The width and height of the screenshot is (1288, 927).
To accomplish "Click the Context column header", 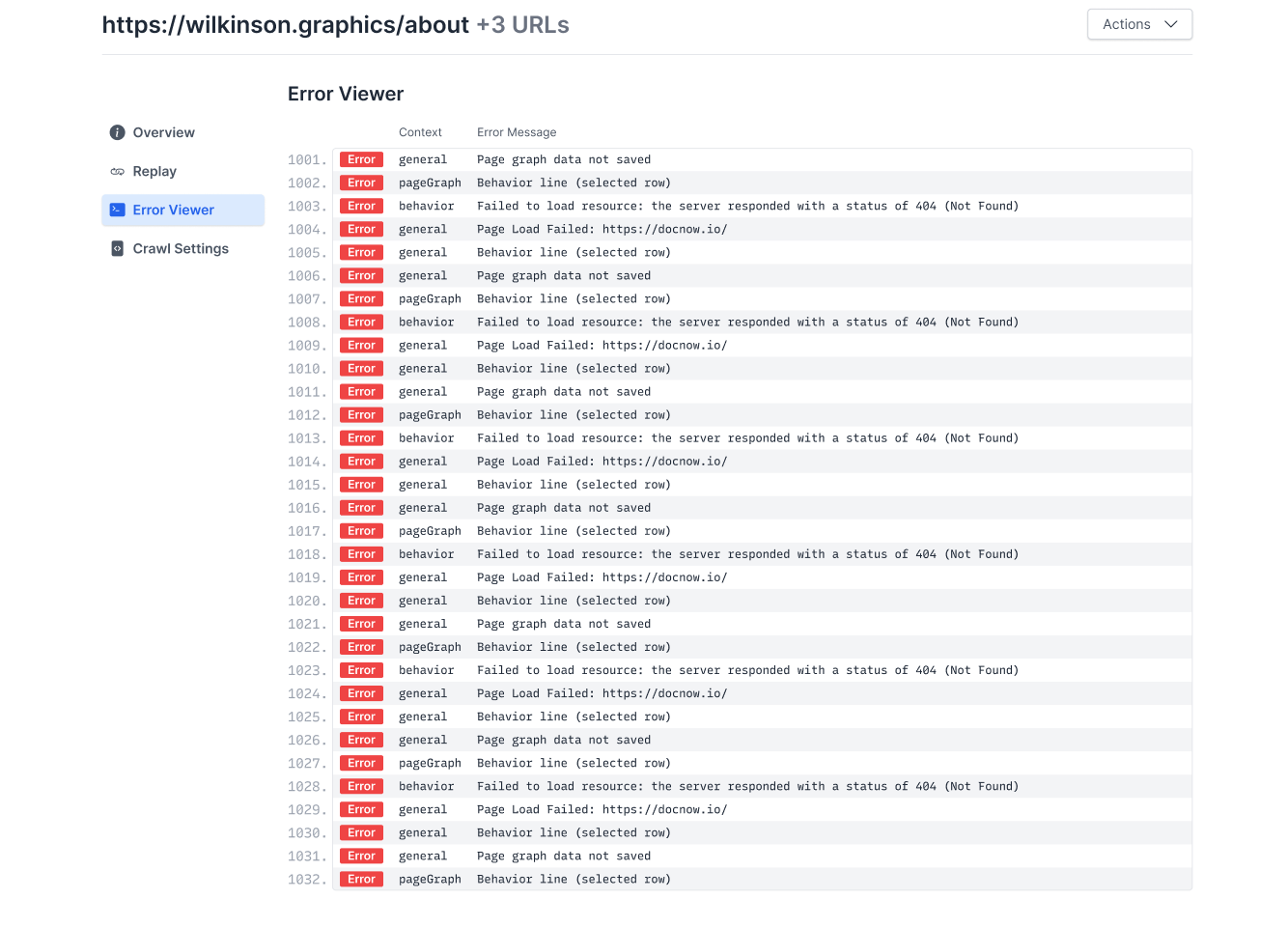I will click(420, 132).
